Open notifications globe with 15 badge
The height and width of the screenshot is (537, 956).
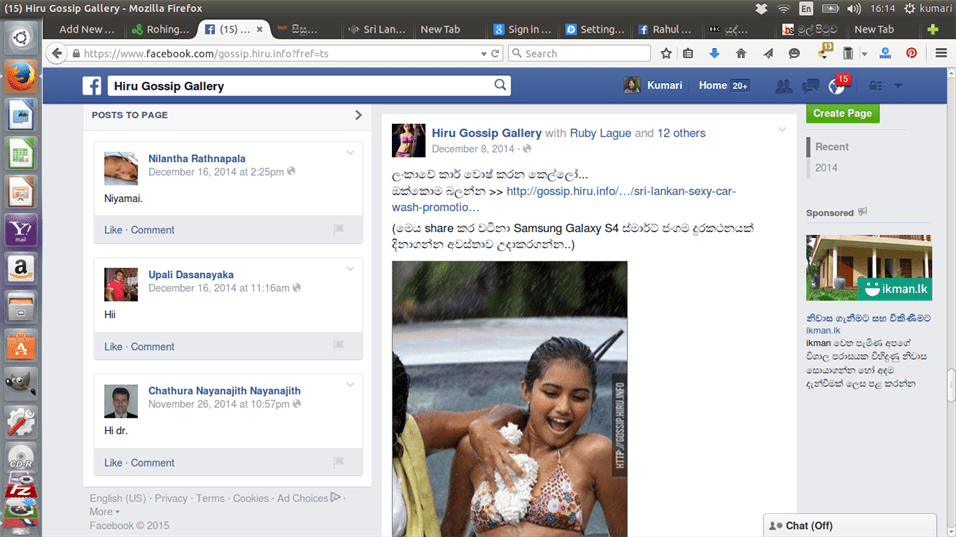click(837, 86)
